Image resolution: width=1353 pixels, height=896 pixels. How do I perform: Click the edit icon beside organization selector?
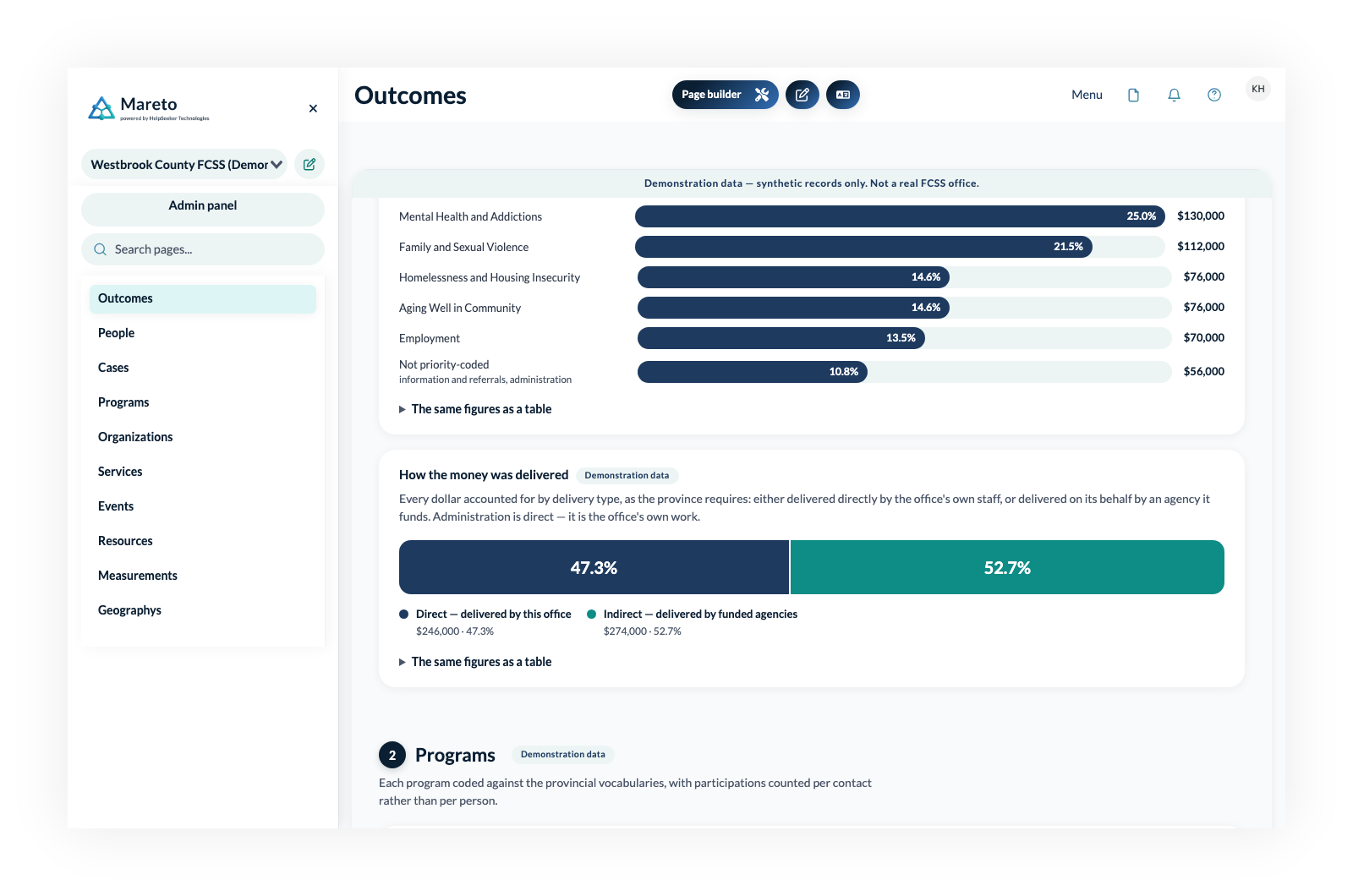click(x=309, y=164)
